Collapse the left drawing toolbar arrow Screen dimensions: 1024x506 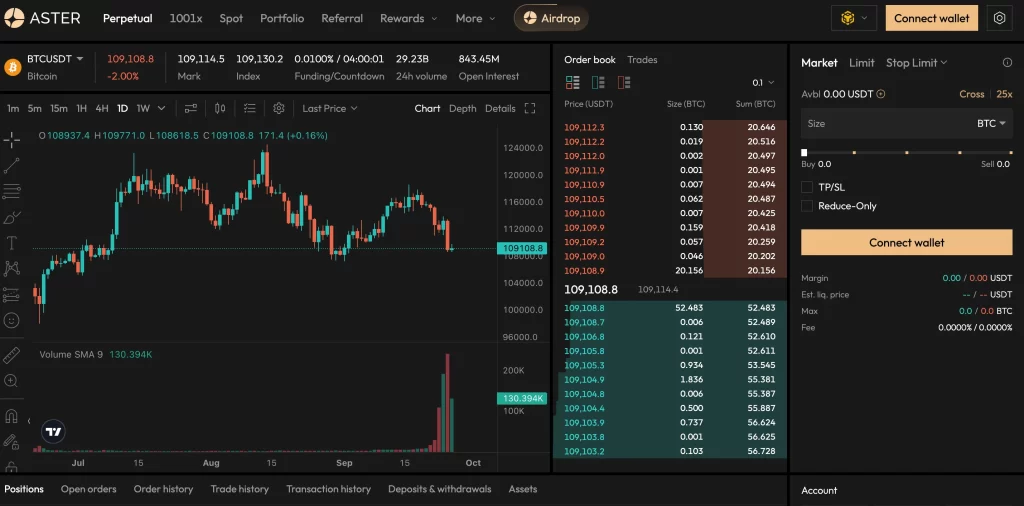click(x=29, y=421)
